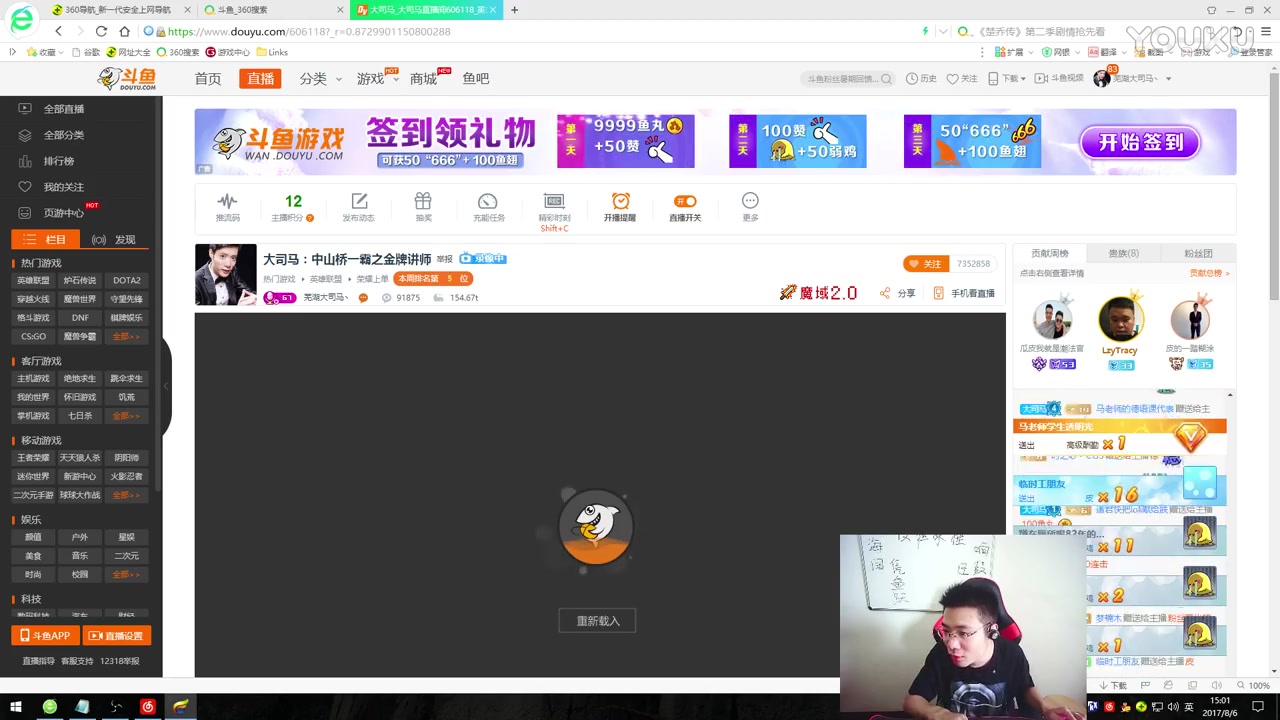Click the 开始签到 sign-in banner button
Screen dimensions: 1280x720
pyautogui.click(x=1140, y=143)
